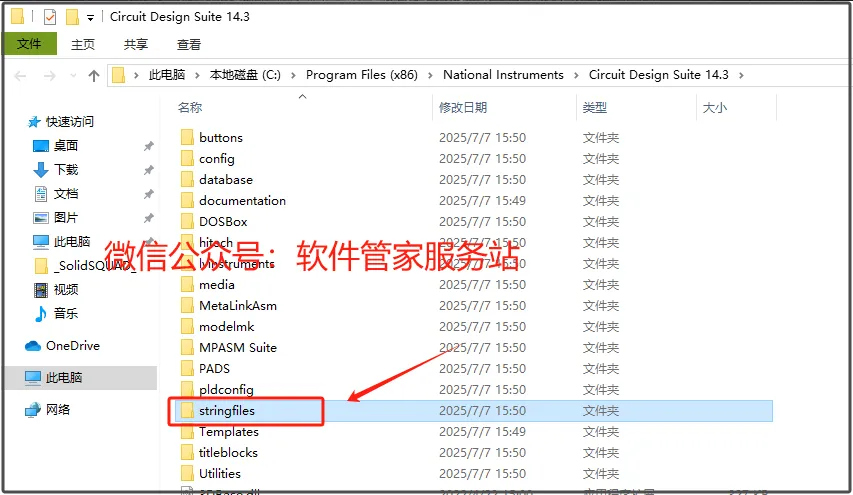The height and width of the screenshot is (495, 853).
Task: Select the media folder icon
Action: (187, 284)
